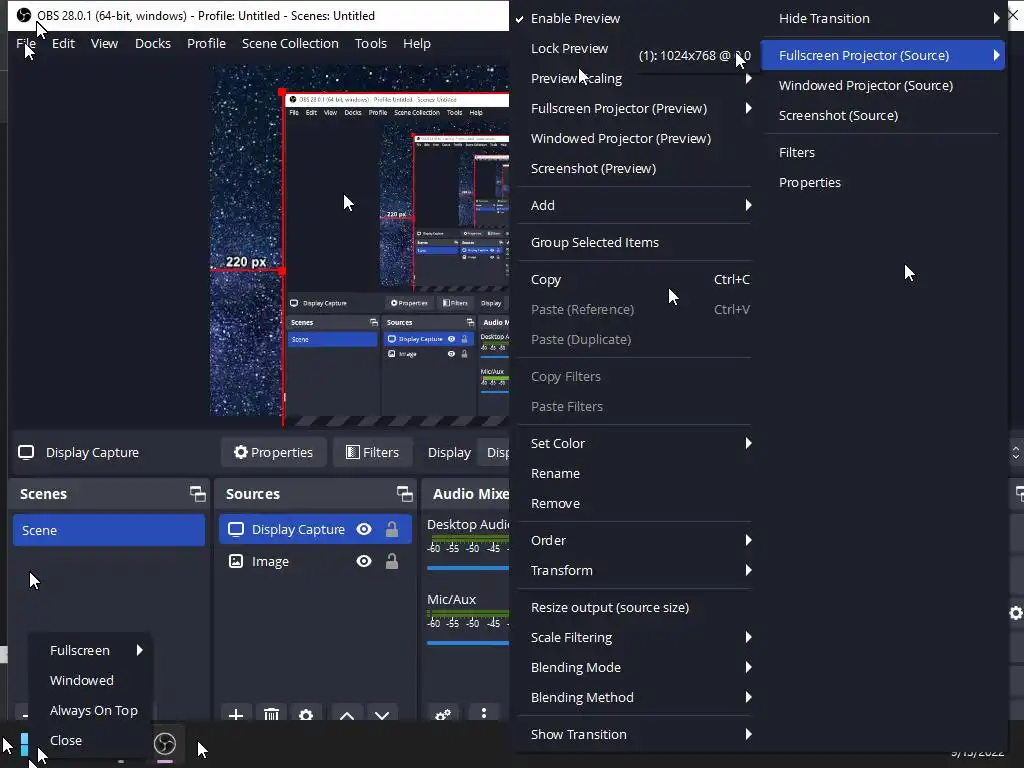This screenshot has height=768, width=1024.
Task: Undock the Sources panel using its float icon
Action: pyautogui.click(x=404, y=494)
